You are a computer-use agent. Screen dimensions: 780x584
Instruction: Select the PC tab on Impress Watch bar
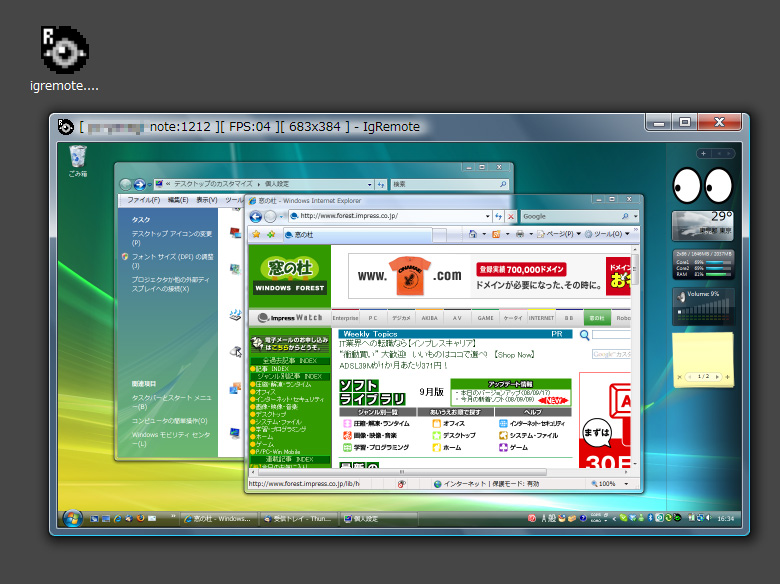(x=373, y=318)
